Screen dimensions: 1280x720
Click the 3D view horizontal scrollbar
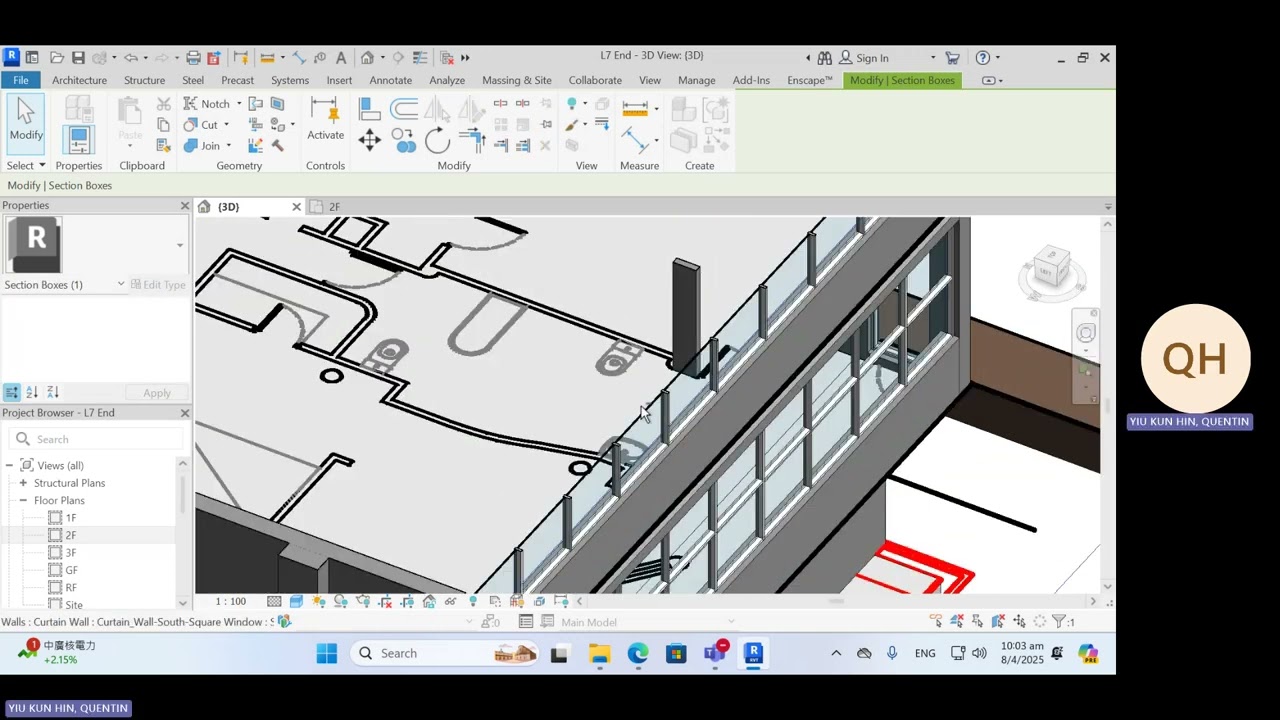click(x=835, y=601)
